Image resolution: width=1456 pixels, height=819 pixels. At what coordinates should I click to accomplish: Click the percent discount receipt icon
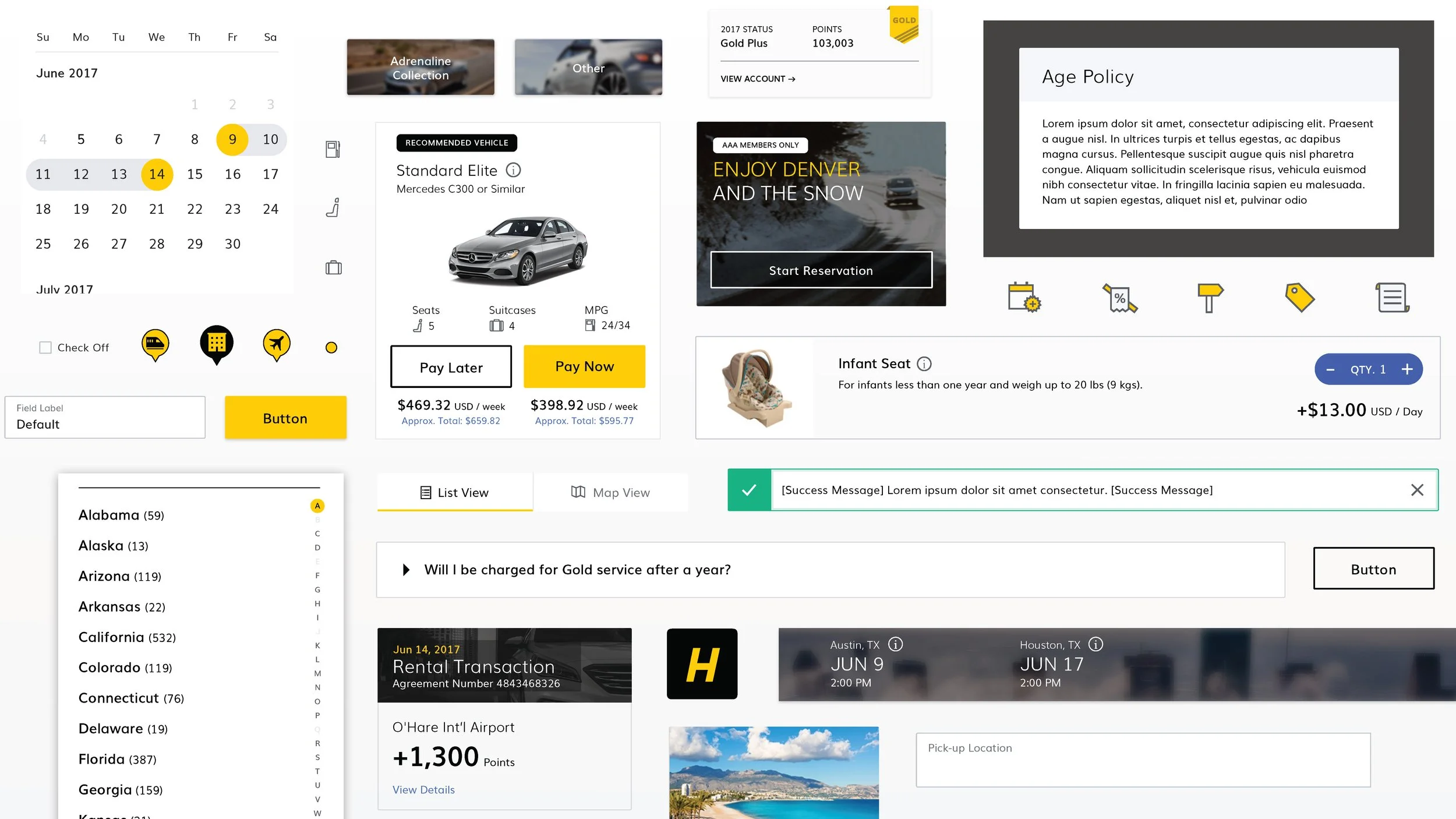(x=1119, y=298)
